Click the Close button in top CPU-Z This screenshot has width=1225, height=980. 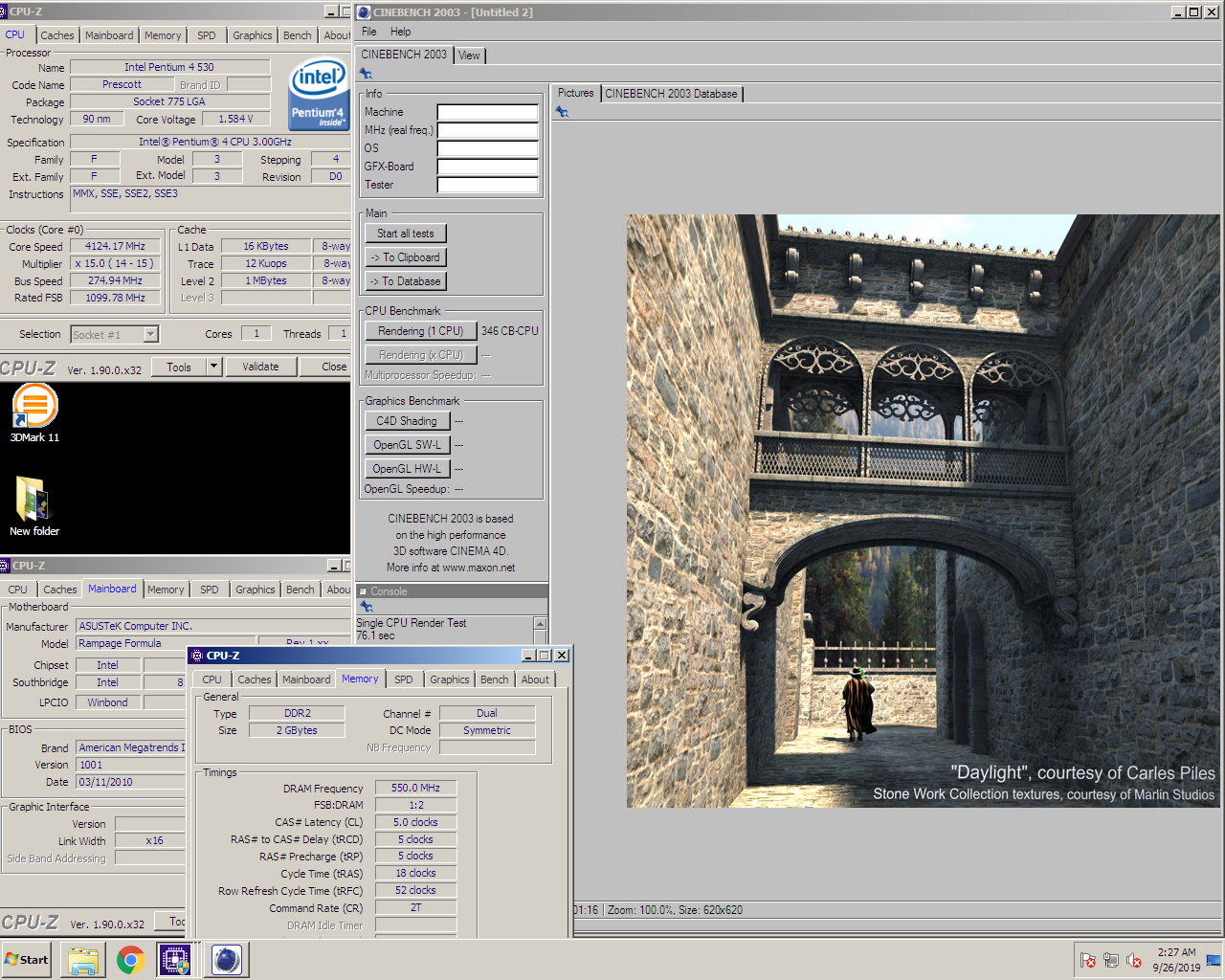tap(325, 367)
